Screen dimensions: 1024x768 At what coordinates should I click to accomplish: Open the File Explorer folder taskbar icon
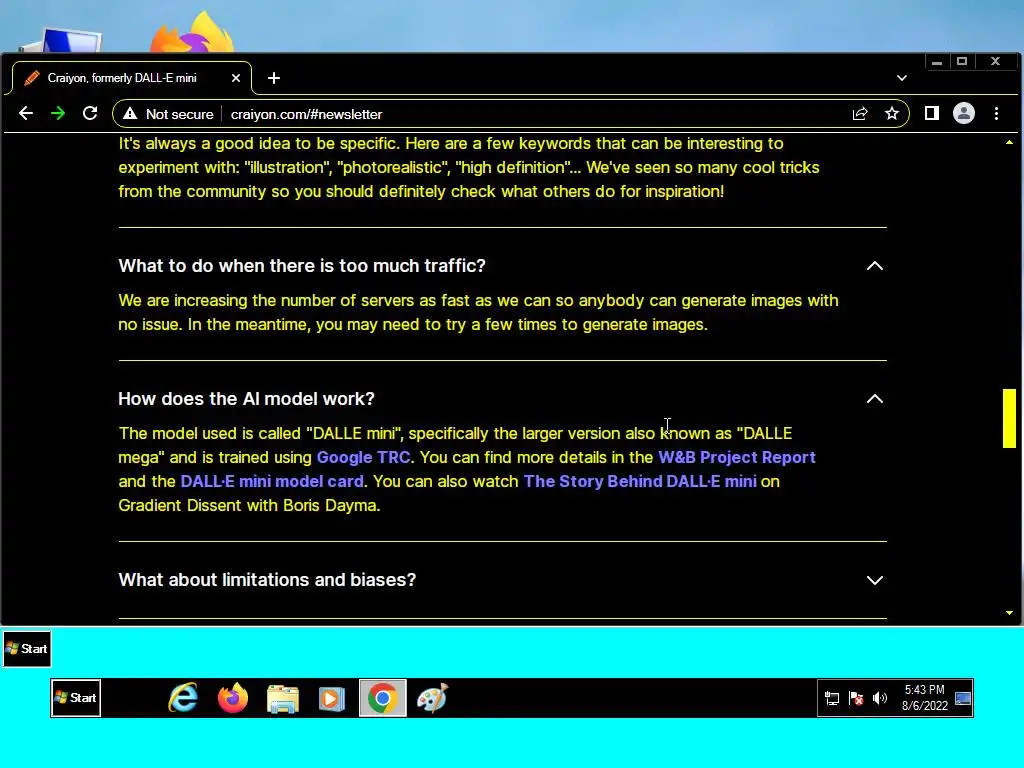click(283, 698)
